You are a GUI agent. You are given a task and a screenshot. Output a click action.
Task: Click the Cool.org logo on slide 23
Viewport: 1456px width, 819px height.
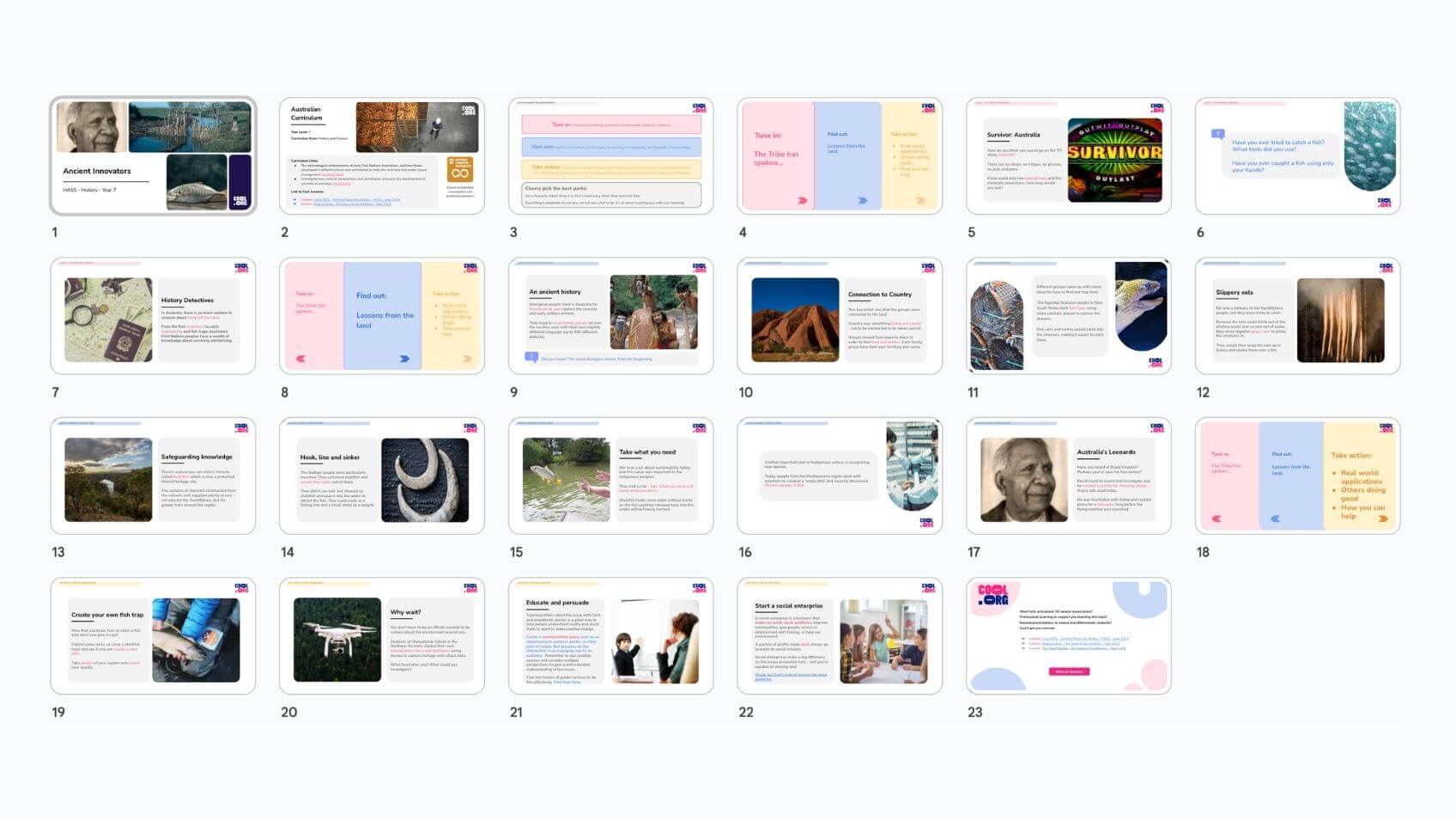pyautogui.click(x=994, y=595)
